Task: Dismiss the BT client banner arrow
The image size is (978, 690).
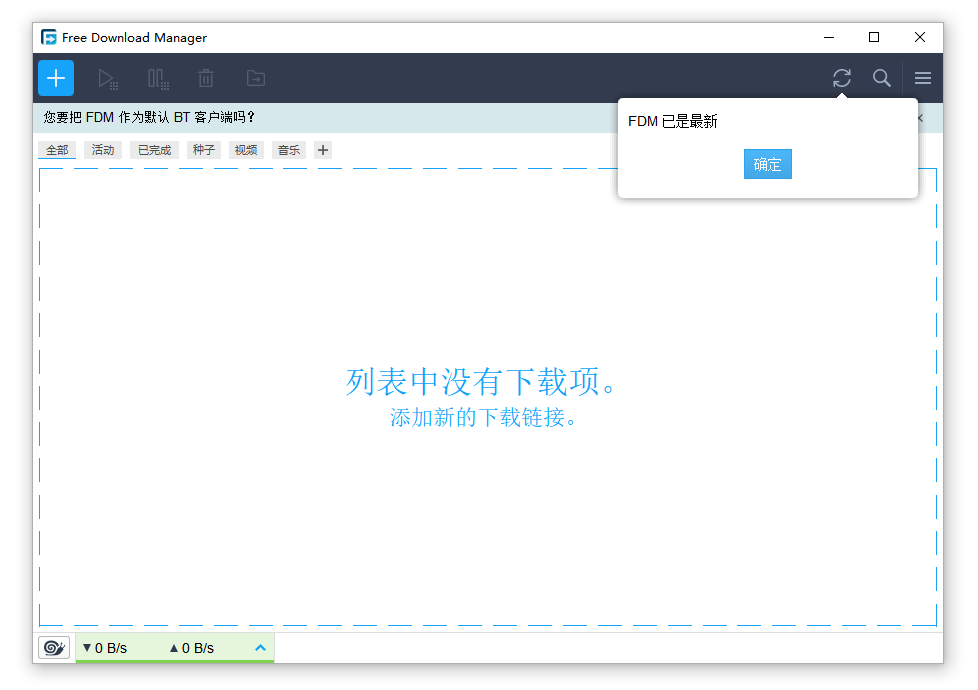Action: [921, 117]
